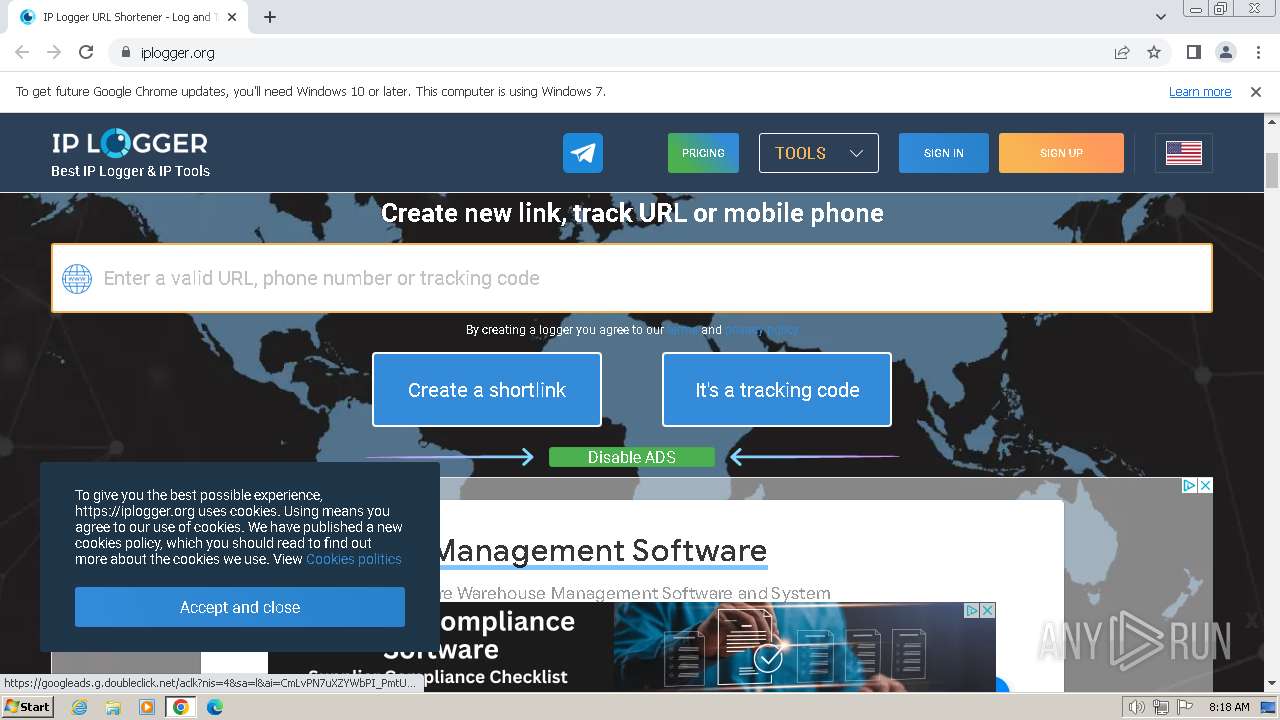Viewport: 1280px width, 720px height.
Task: Open tab search dropdown arrow
Action: point(1160,17)
